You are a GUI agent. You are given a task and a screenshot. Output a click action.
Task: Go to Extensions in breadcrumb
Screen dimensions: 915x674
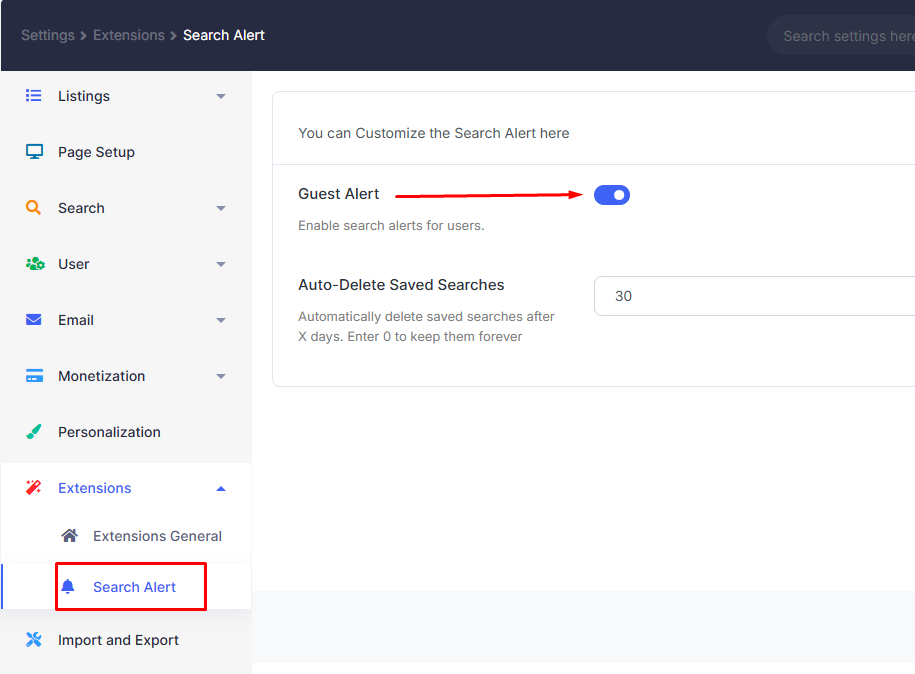(x=129, y=35)
